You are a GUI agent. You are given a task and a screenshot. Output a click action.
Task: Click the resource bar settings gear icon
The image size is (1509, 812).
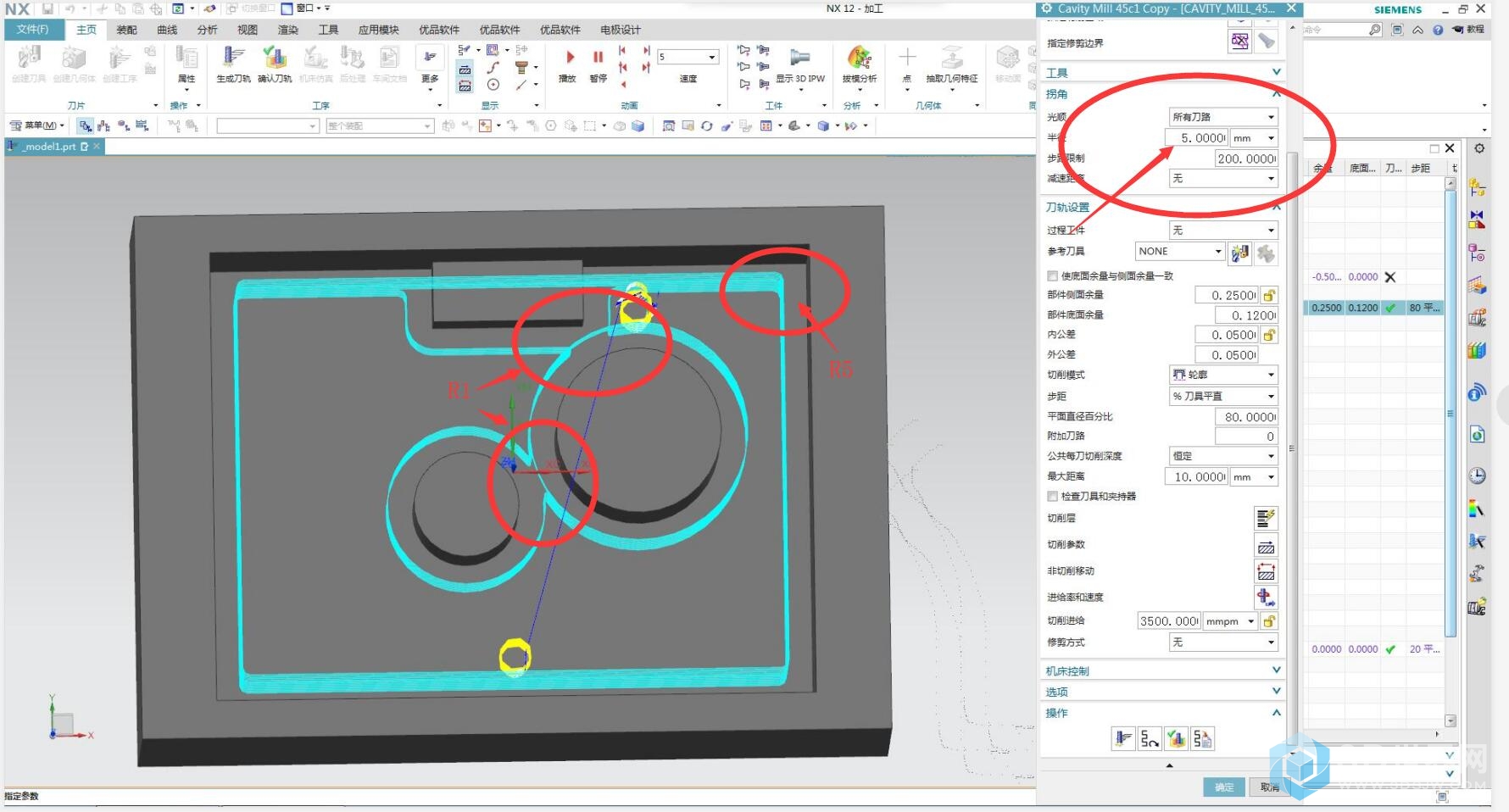[x=1479, y=148]
